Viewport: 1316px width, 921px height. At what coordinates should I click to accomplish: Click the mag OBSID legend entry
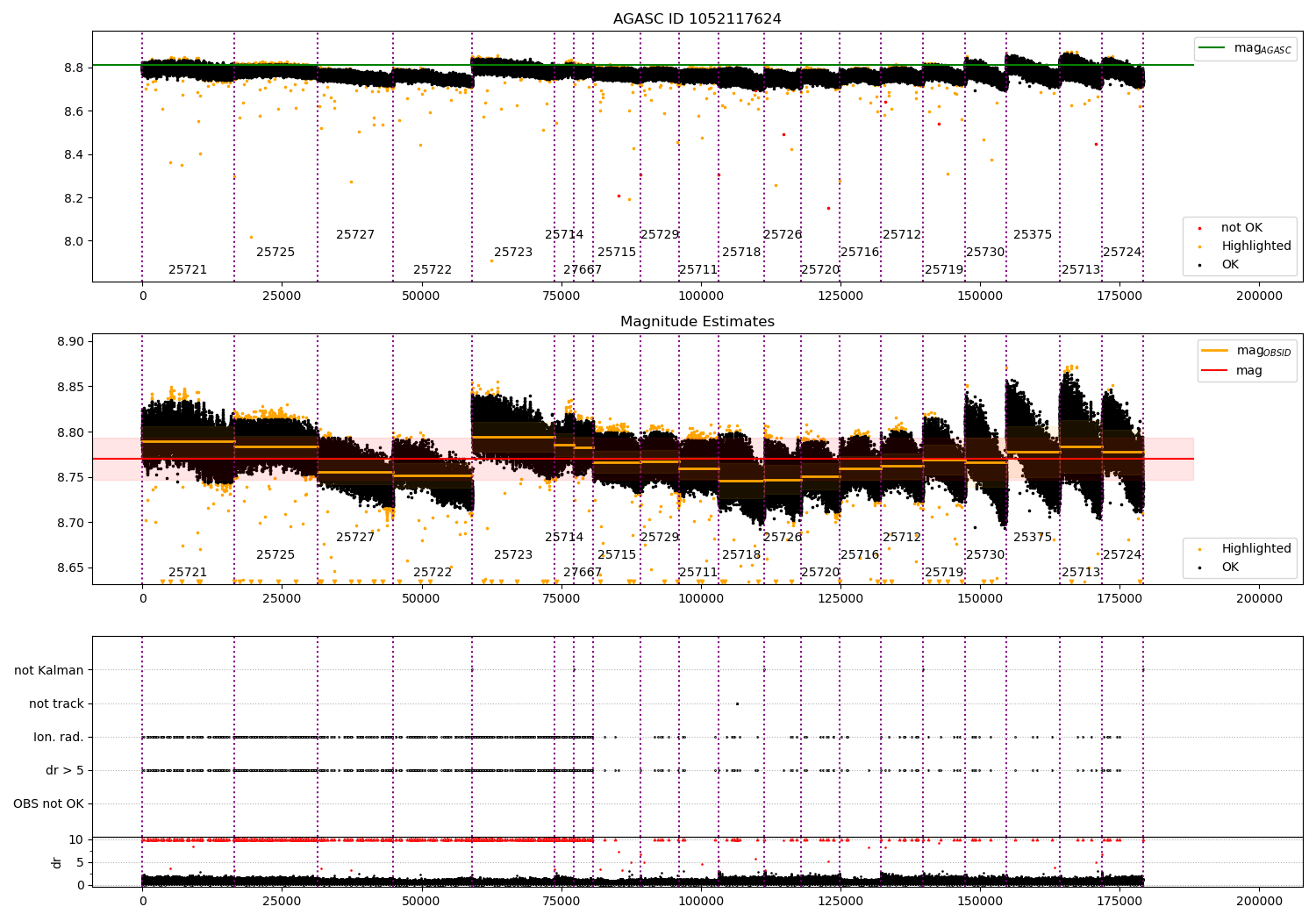(1247, 351)
